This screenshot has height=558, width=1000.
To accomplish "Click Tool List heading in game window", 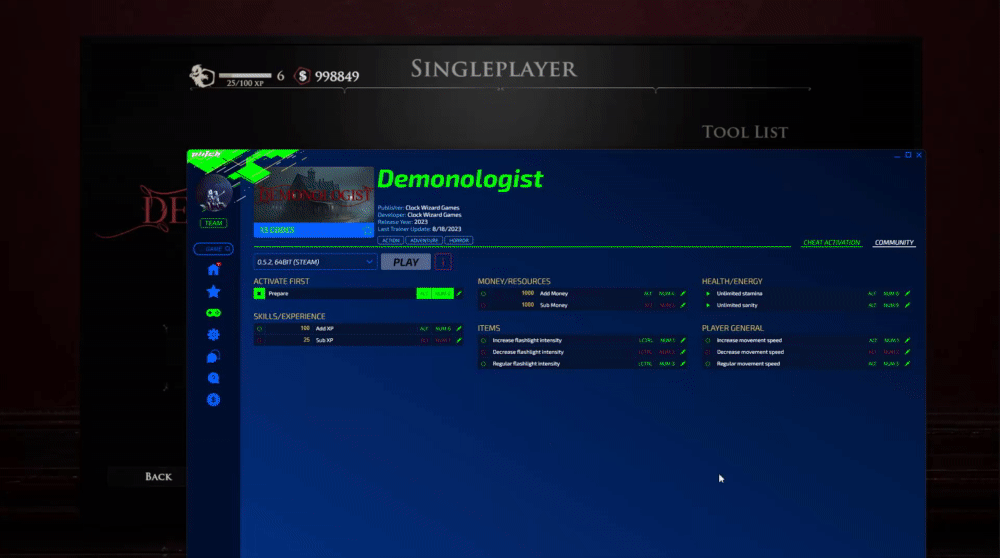I will point(745,132).
